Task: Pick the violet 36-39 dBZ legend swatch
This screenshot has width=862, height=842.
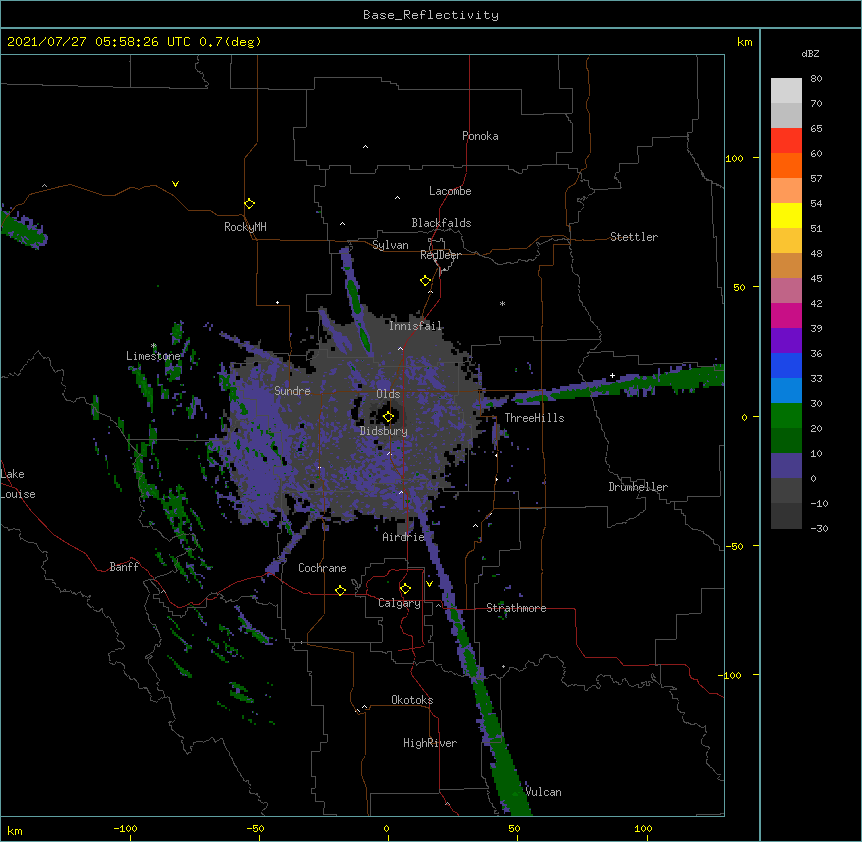Action: pos(786,341)
